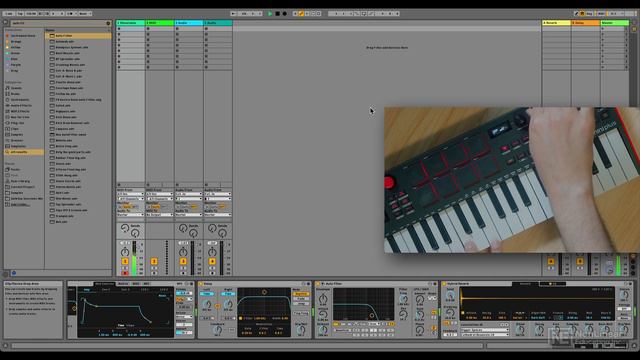Screen dimensions: 640x360
Task: Select the highlighted All results entry
Action: pyautogui.click(x=24, y=152)
